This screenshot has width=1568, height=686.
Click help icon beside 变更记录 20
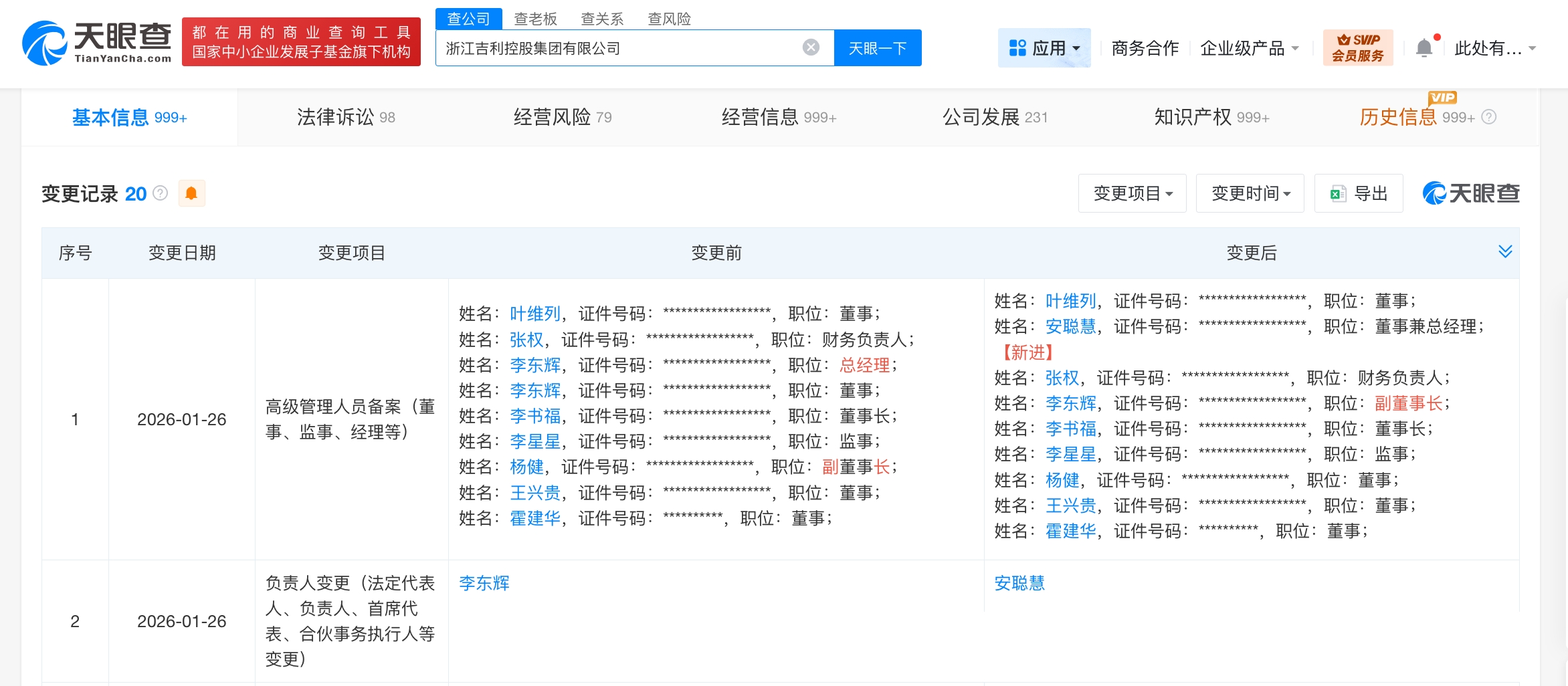pos(161,193)
